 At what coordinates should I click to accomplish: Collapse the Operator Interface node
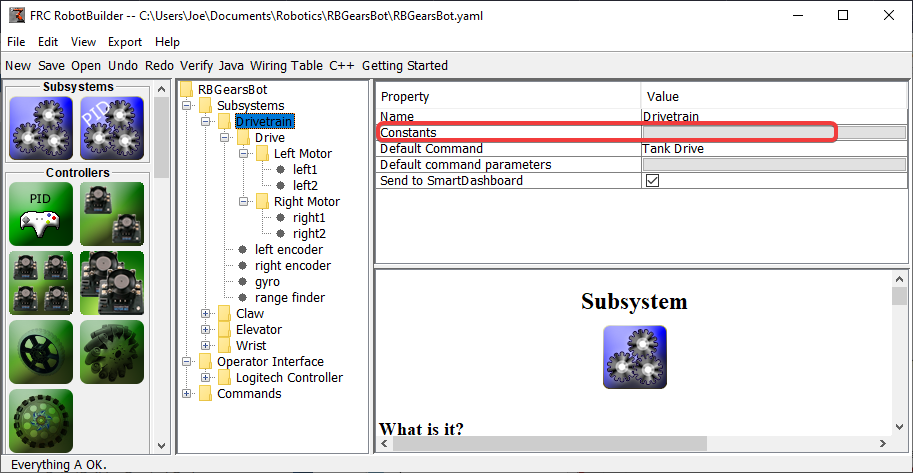pyautogui.click(x=186, y=362)
